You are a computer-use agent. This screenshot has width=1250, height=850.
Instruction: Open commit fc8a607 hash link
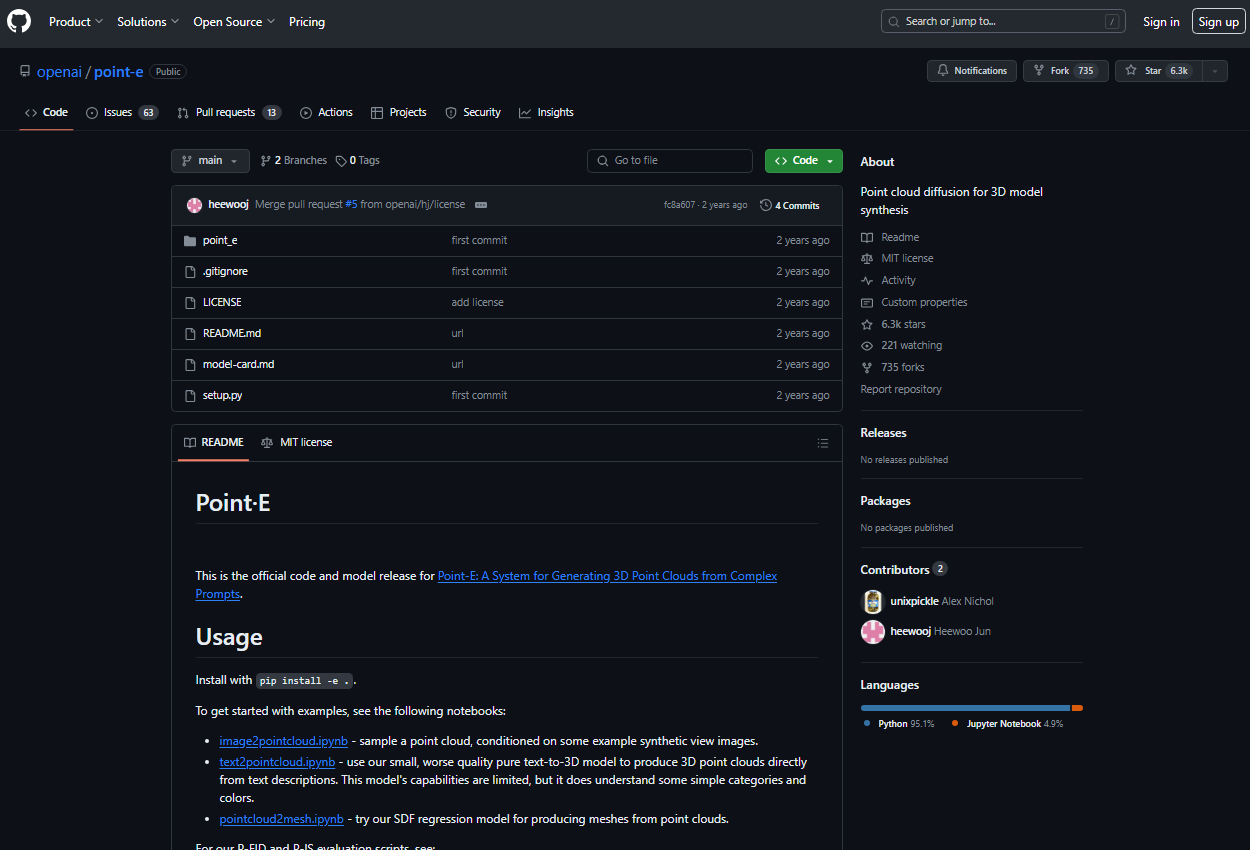(x=680, y=205)
